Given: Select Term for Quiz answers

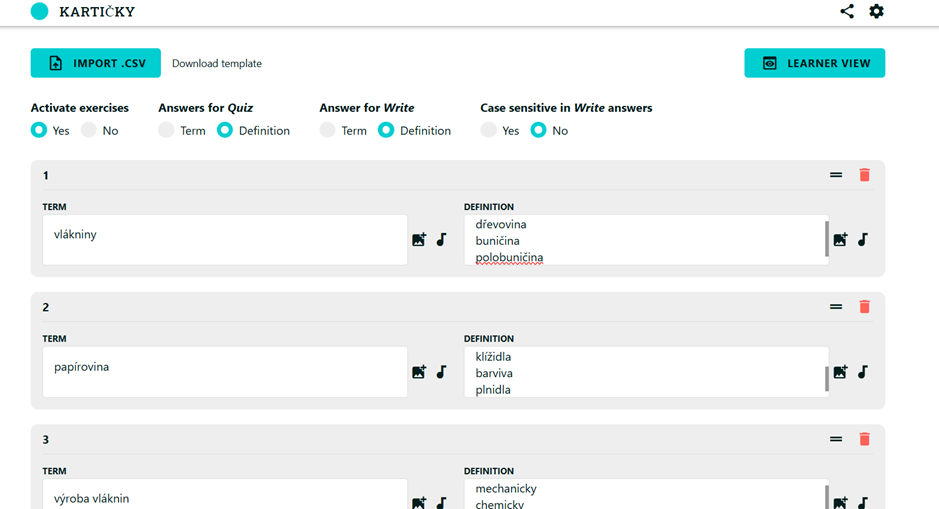Looking at the screenshot, I should [166, 130].
